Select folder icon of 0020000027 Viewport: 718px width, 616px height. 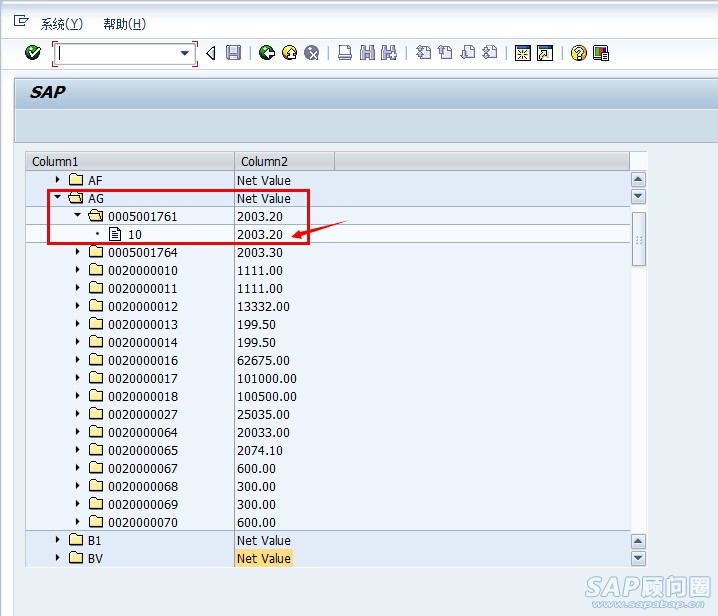coord(96,413)
